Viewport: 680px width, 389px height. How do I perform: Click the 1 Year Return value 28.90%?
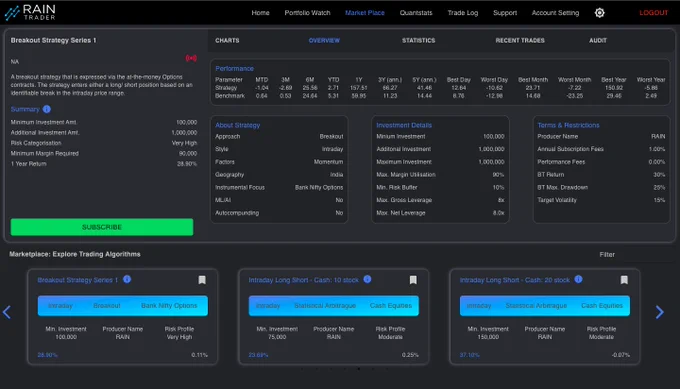[x=187, y=164]
